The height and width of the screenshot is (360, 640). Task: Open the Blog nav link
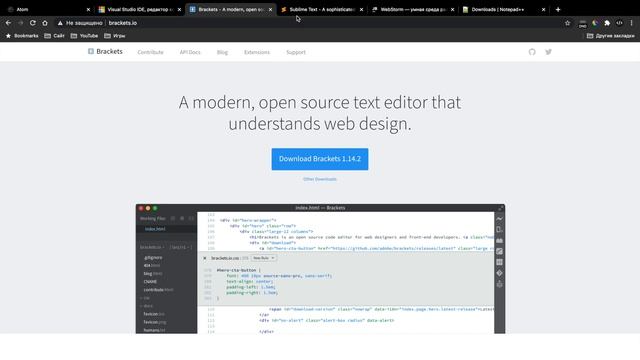(x=222, y=52)
